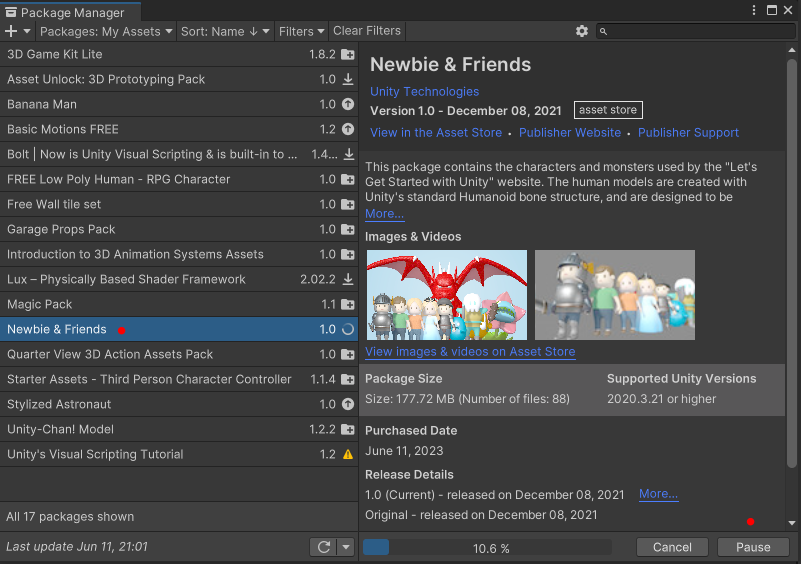This screenshot has height=564, width=801.
Task: Click the import icon for Magic Pack
Action: point(348,304)
